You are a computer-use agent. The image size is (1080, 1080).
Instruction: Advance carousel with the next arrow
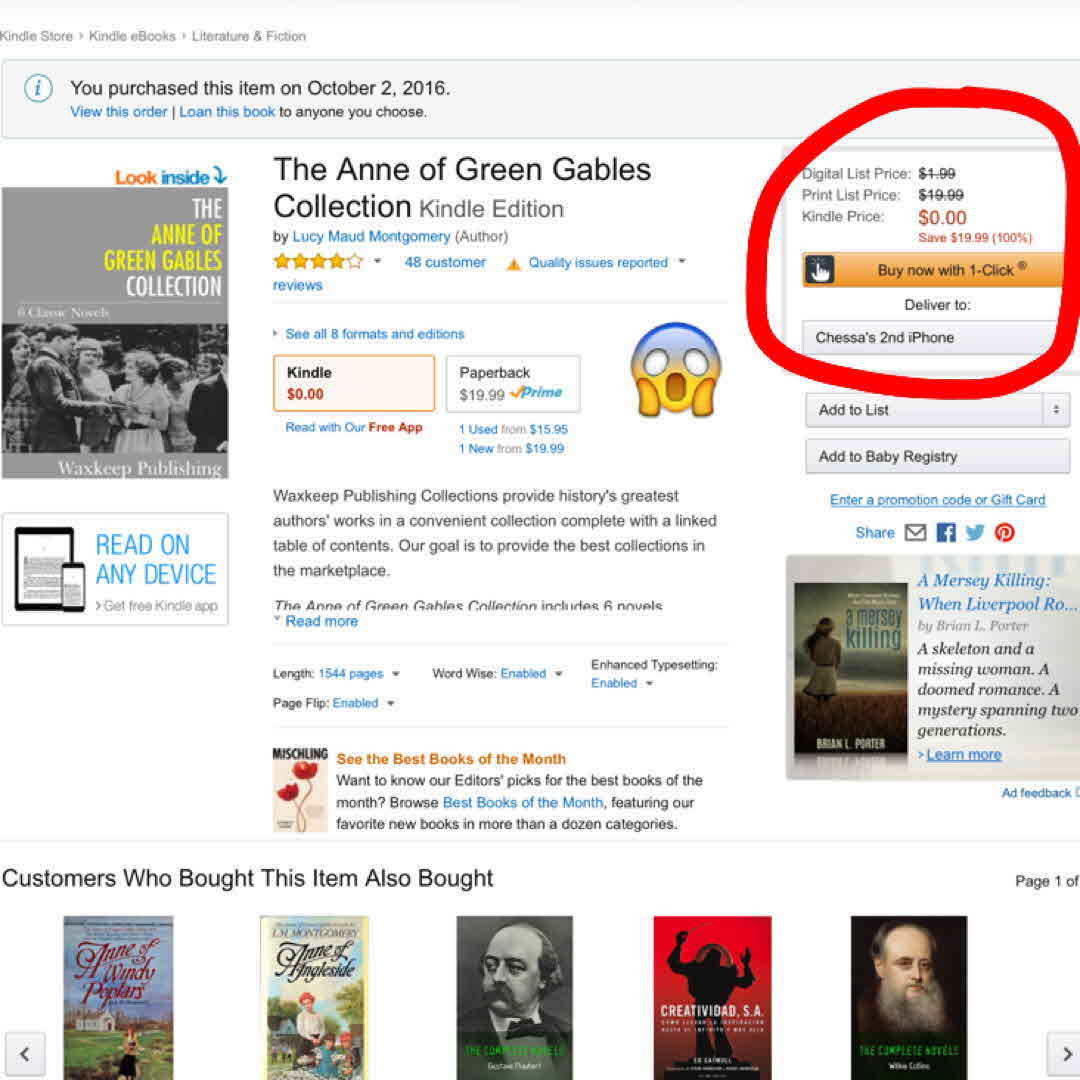1063,1053
